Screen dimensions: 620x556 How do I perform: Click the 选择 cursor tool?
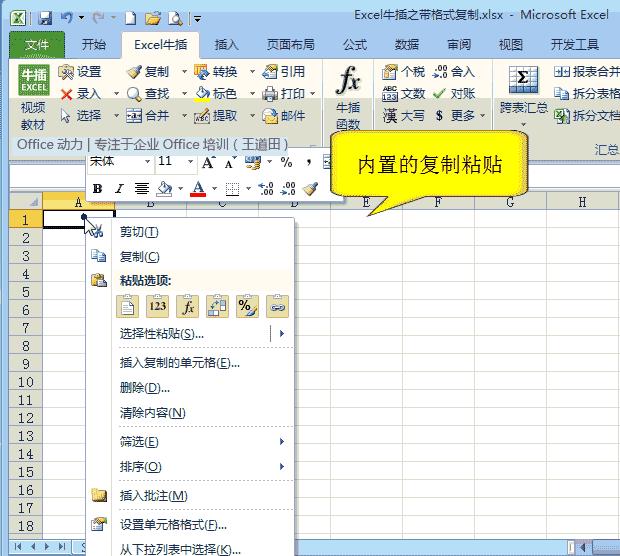(80, 116)
